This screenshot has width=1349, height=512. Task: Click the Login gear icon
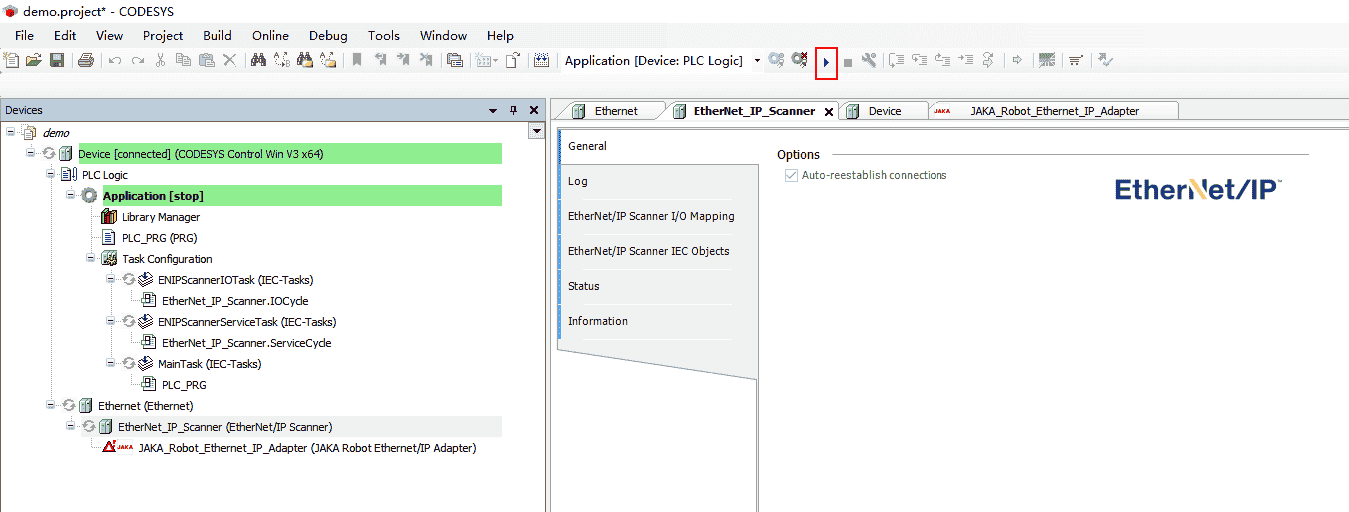pyautogui.click(x=776, y=61)
